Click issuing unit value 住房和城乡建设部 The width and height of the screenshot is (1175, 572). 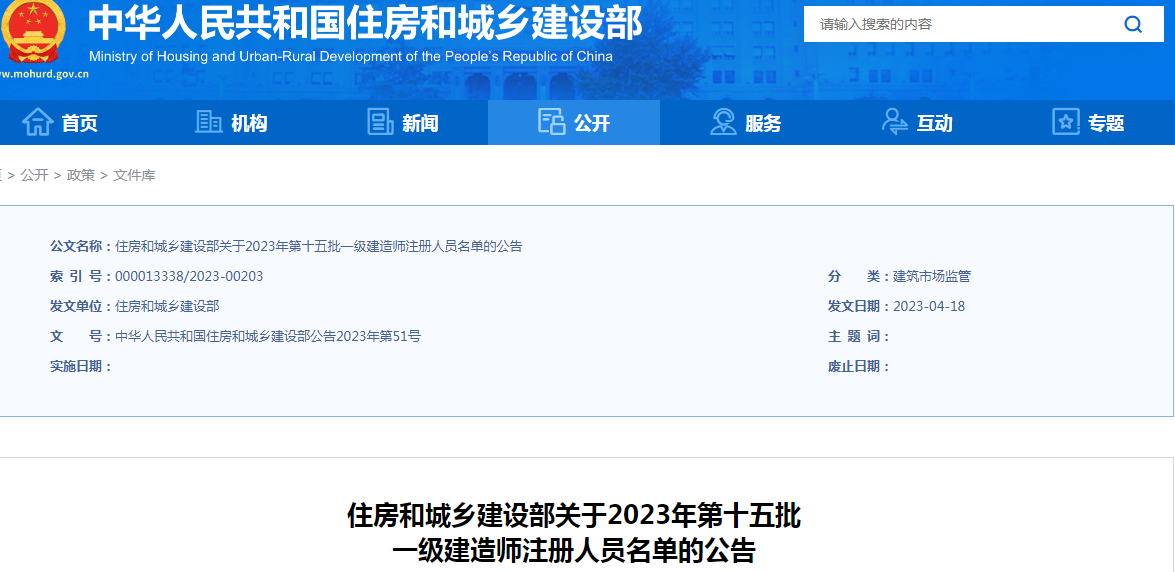pyautogui.click(x=167, y=307)
